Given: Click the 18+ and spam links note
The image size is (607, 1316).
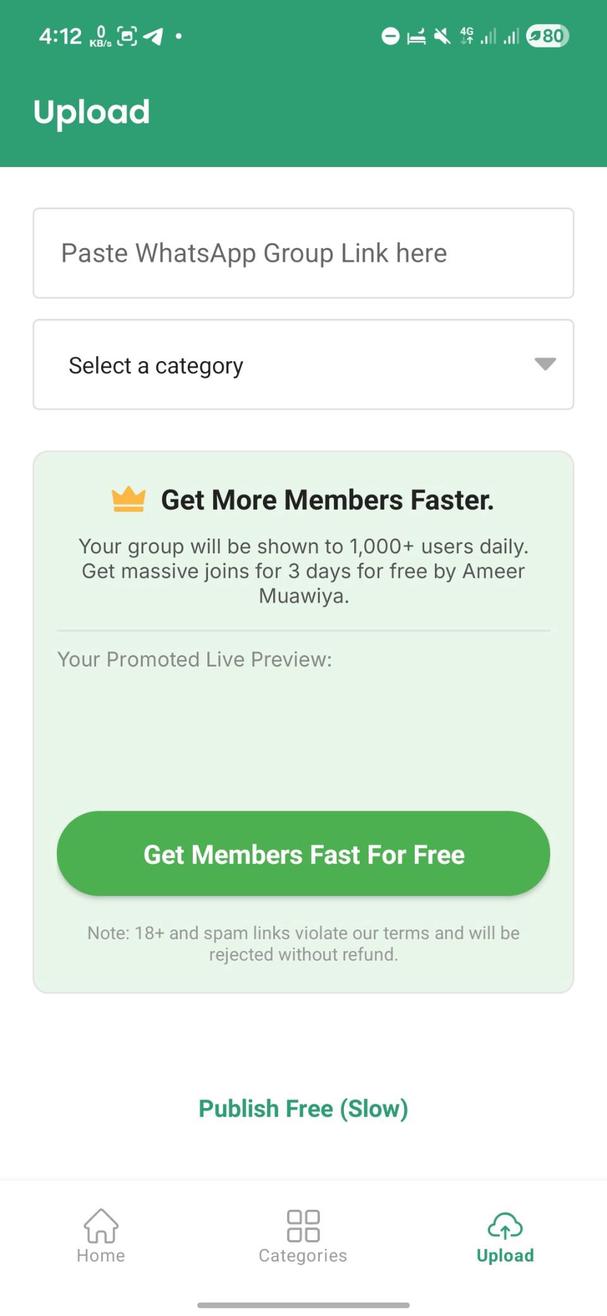Looking at the screenshot, I should (303, 943).
